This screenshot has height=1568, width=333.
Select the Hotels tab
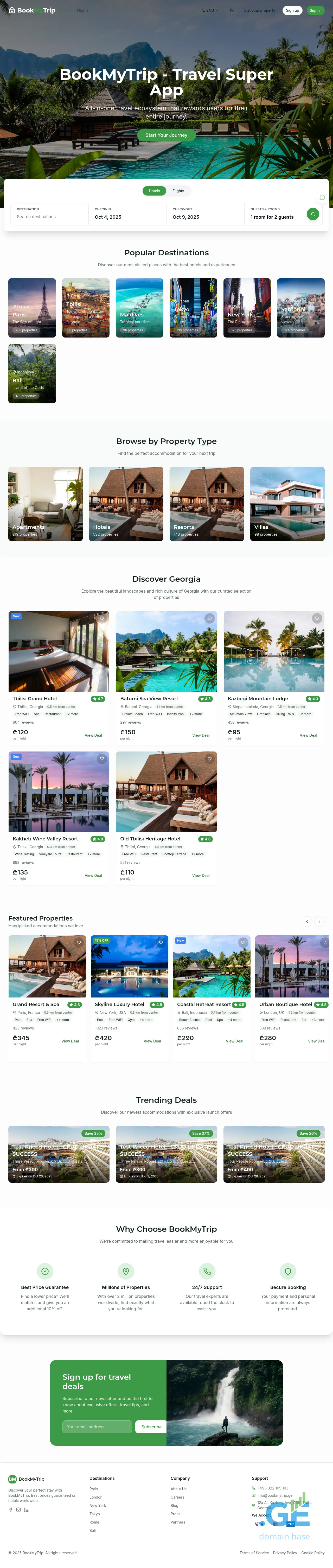coord(155,191)
